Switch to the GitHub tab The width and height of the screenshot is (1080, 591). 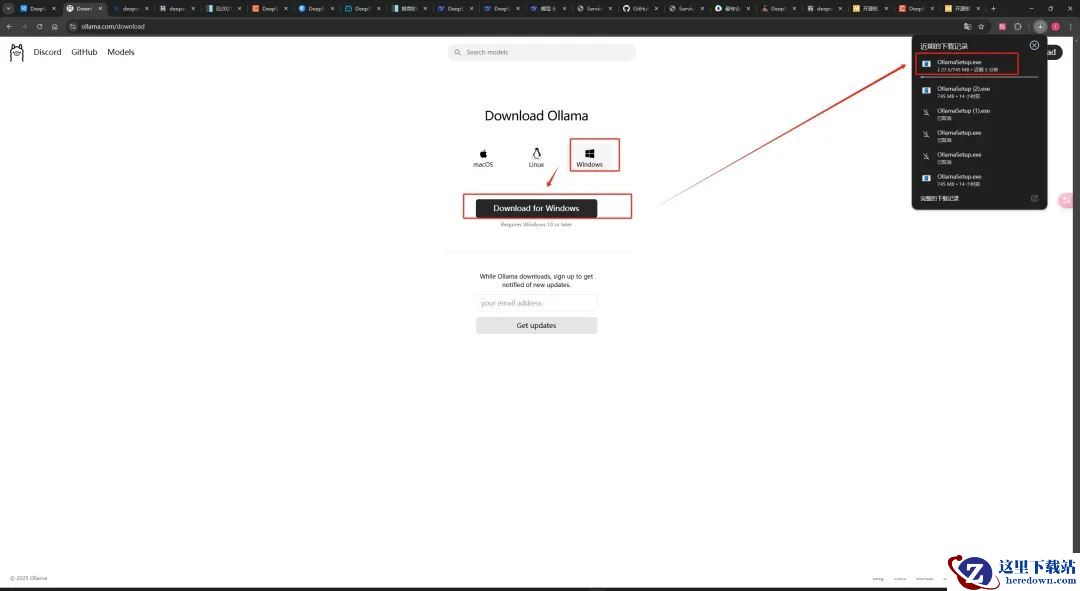[x=640, y=8]
